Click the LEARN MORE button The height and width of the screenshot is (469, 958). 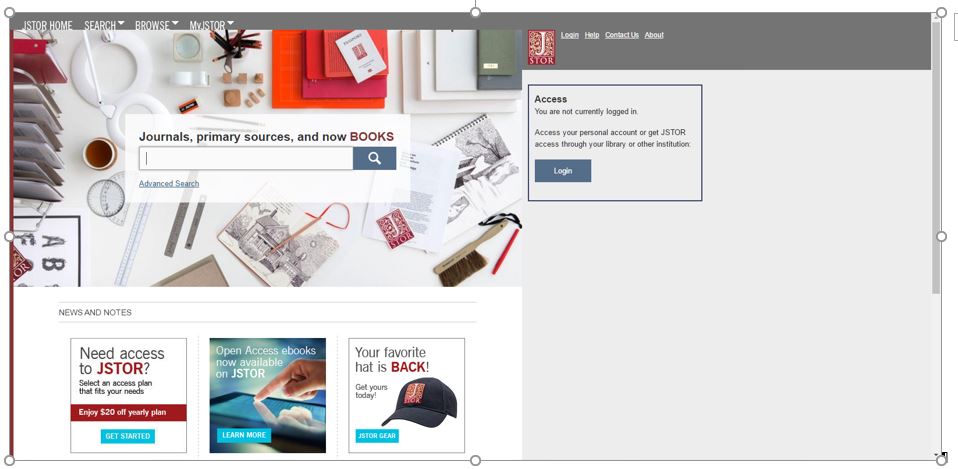coord(244,435)
